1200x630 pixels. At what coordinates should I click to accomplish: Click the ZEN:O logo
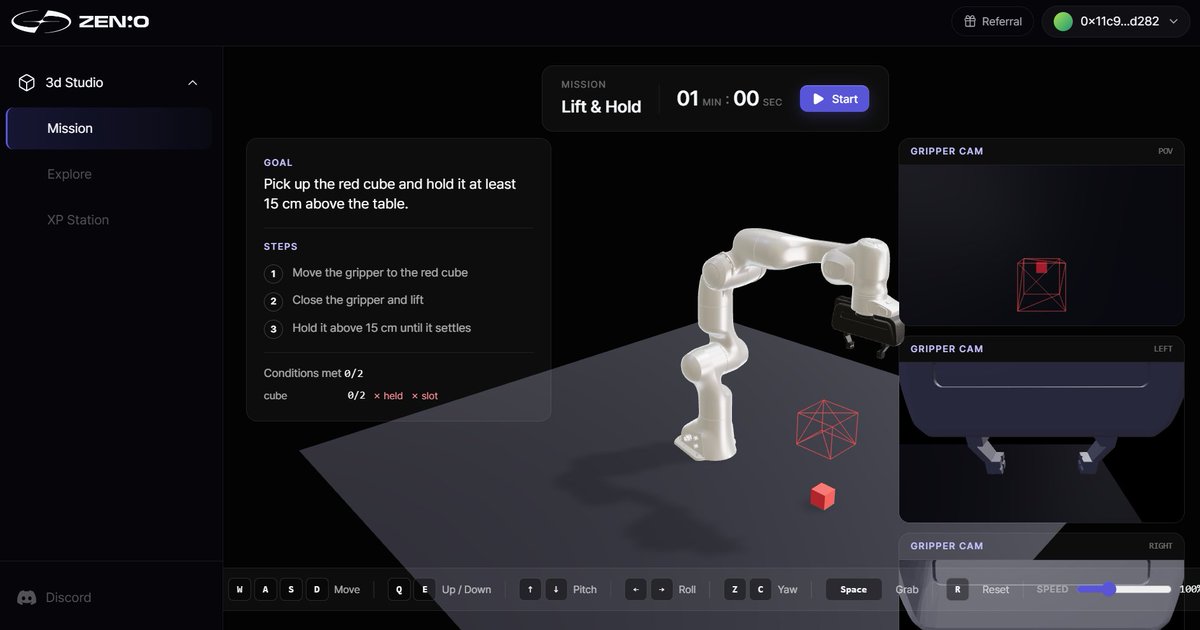point(81,21)
